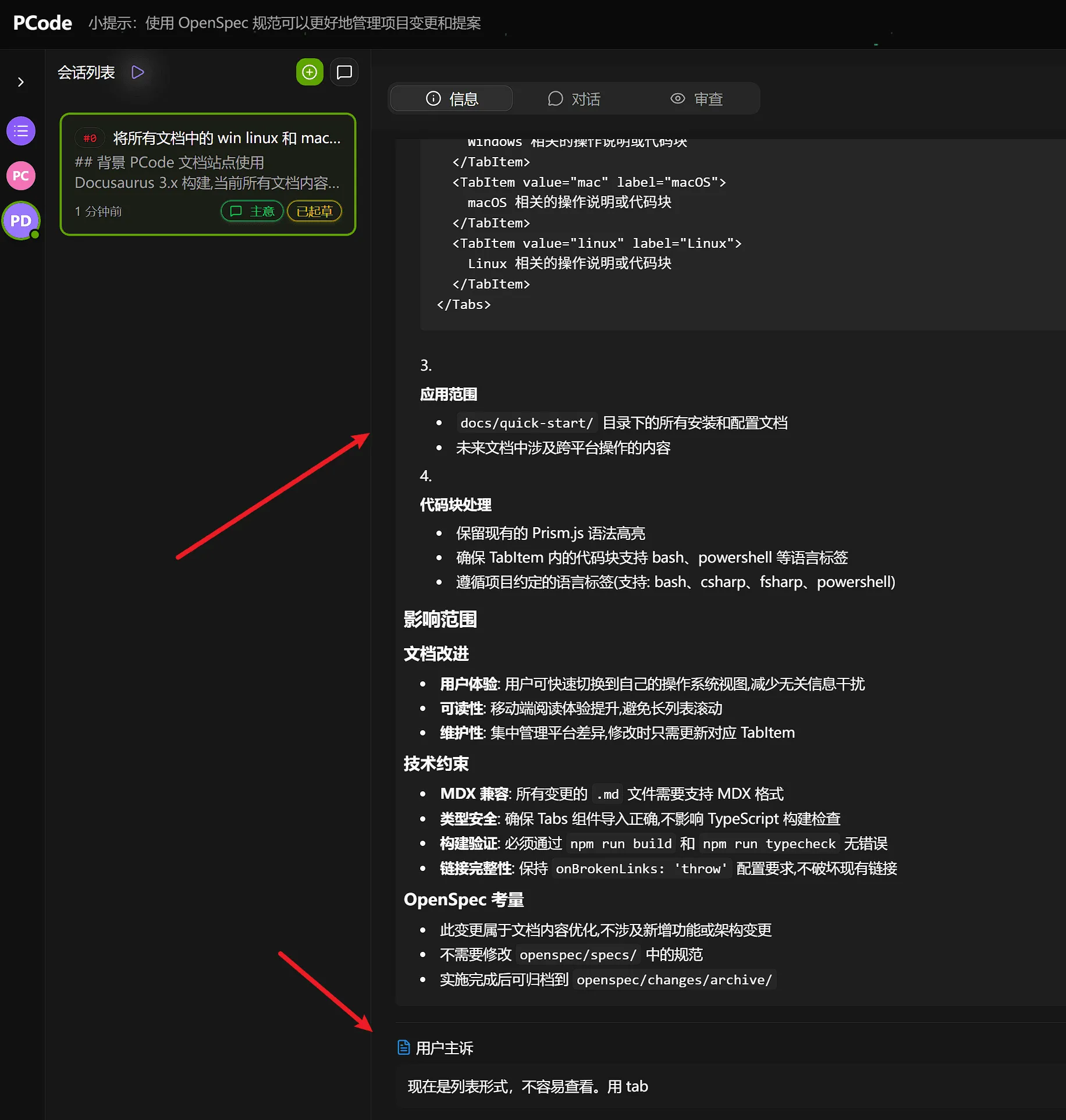This screenshot has height=1120, width=1066.
Task: Switch to the 对话 tab
Action: (x=574, y=98)
